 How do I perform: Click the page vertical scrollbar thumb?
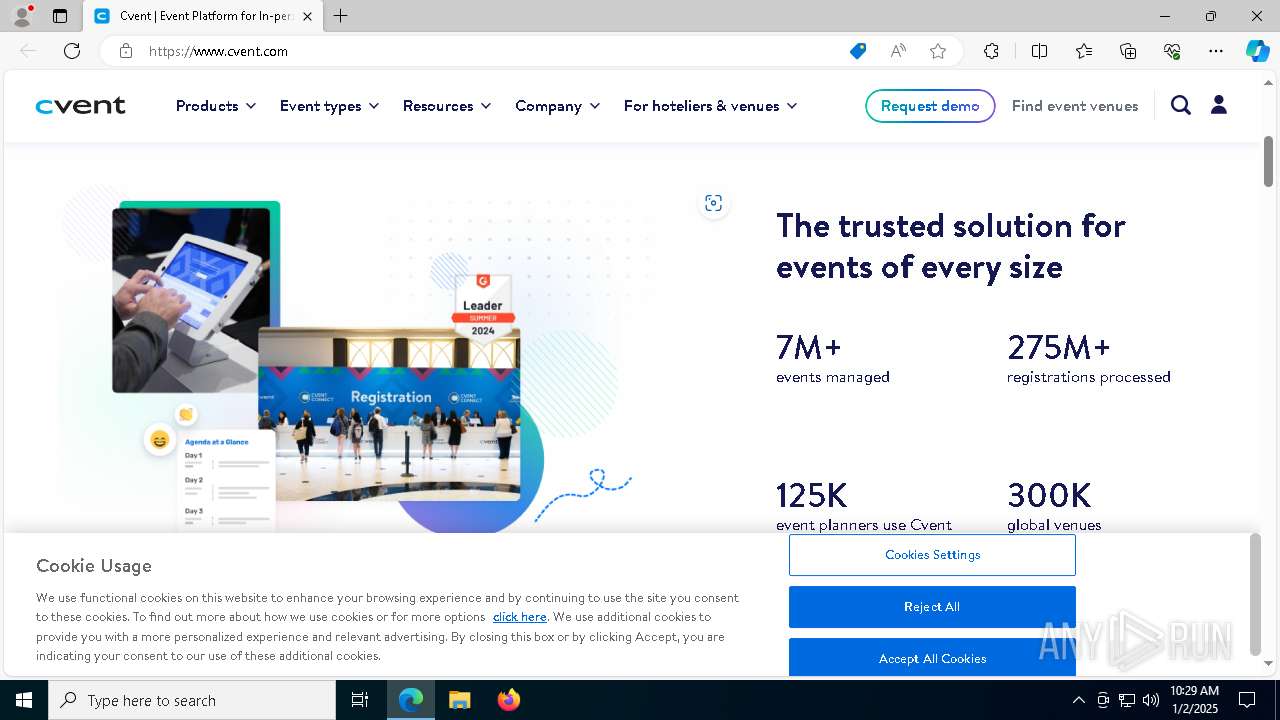(x=1268, y=161)
